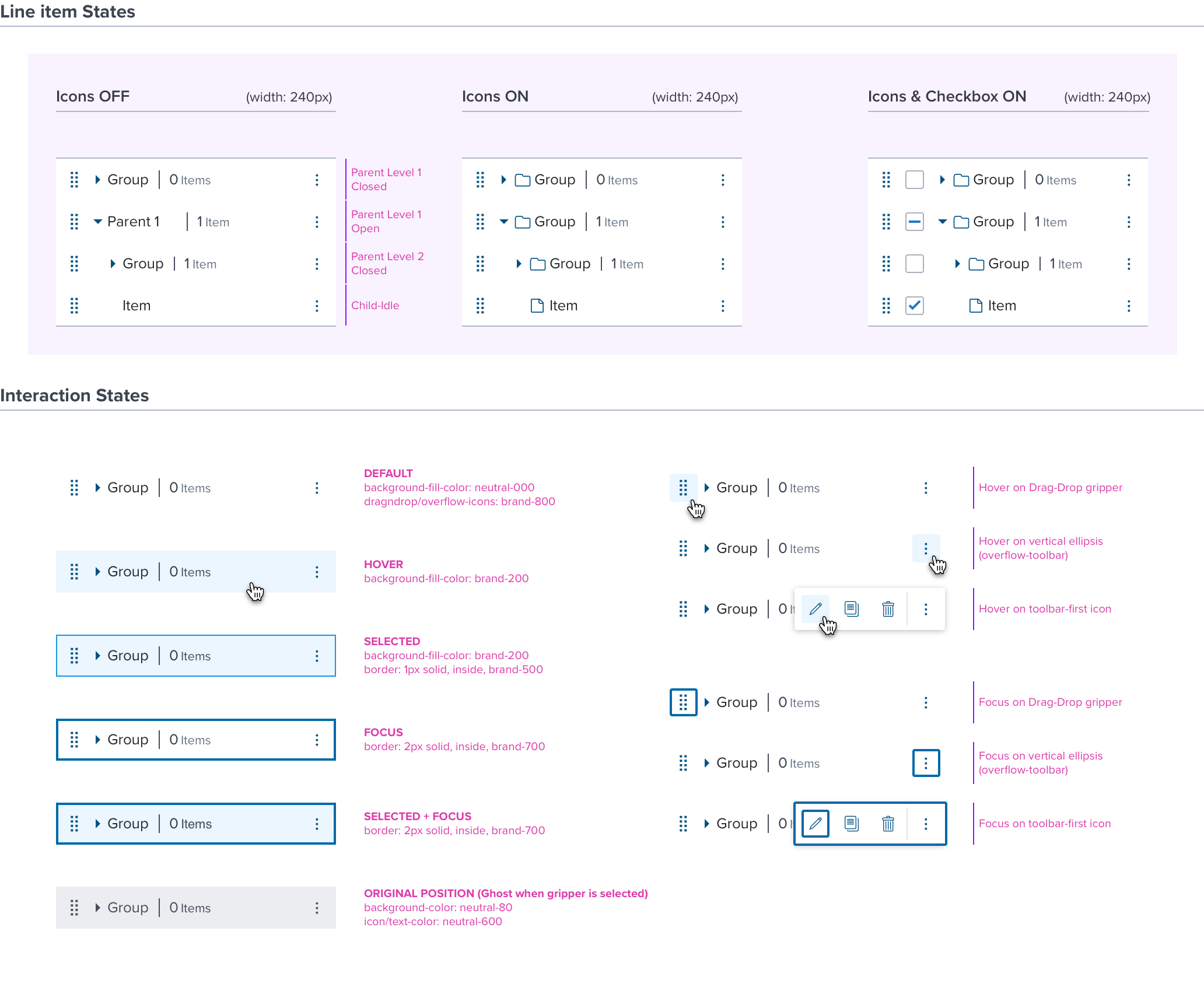Image resolution: width=1204 pixels, height=1008 pixels.
Task: Click the pencil edit icon in Hover on toolbar-first icon row
Action: [x=815, y=609]
